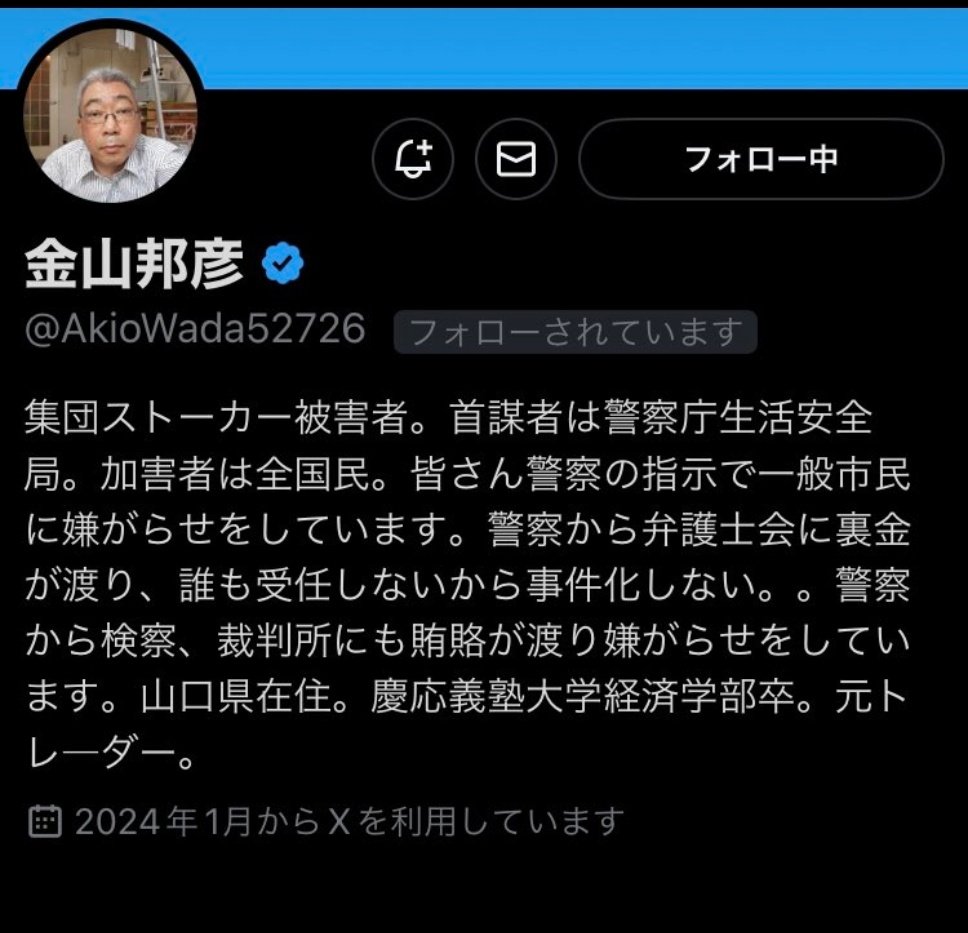Select the @AkioWada52726 handle

point(195,328)
